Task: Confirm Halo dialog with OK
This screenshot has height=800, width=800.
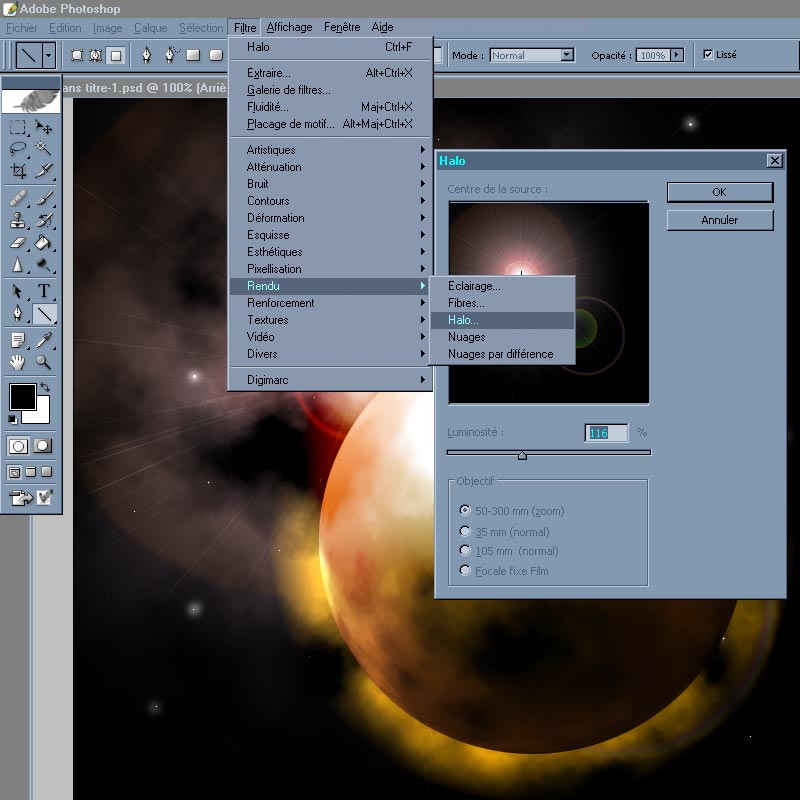Action: point(719,192)
